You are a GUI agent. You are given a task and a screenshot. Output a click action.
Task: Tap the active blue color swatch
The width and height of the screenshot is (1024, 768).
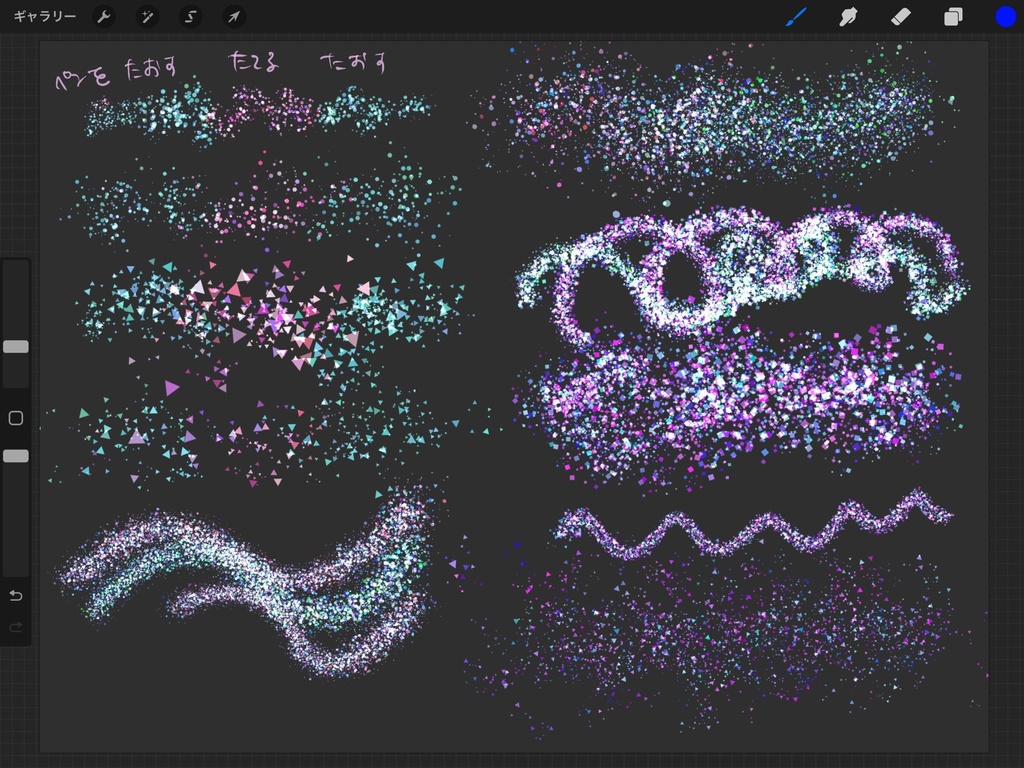click(x=999, y=16)
